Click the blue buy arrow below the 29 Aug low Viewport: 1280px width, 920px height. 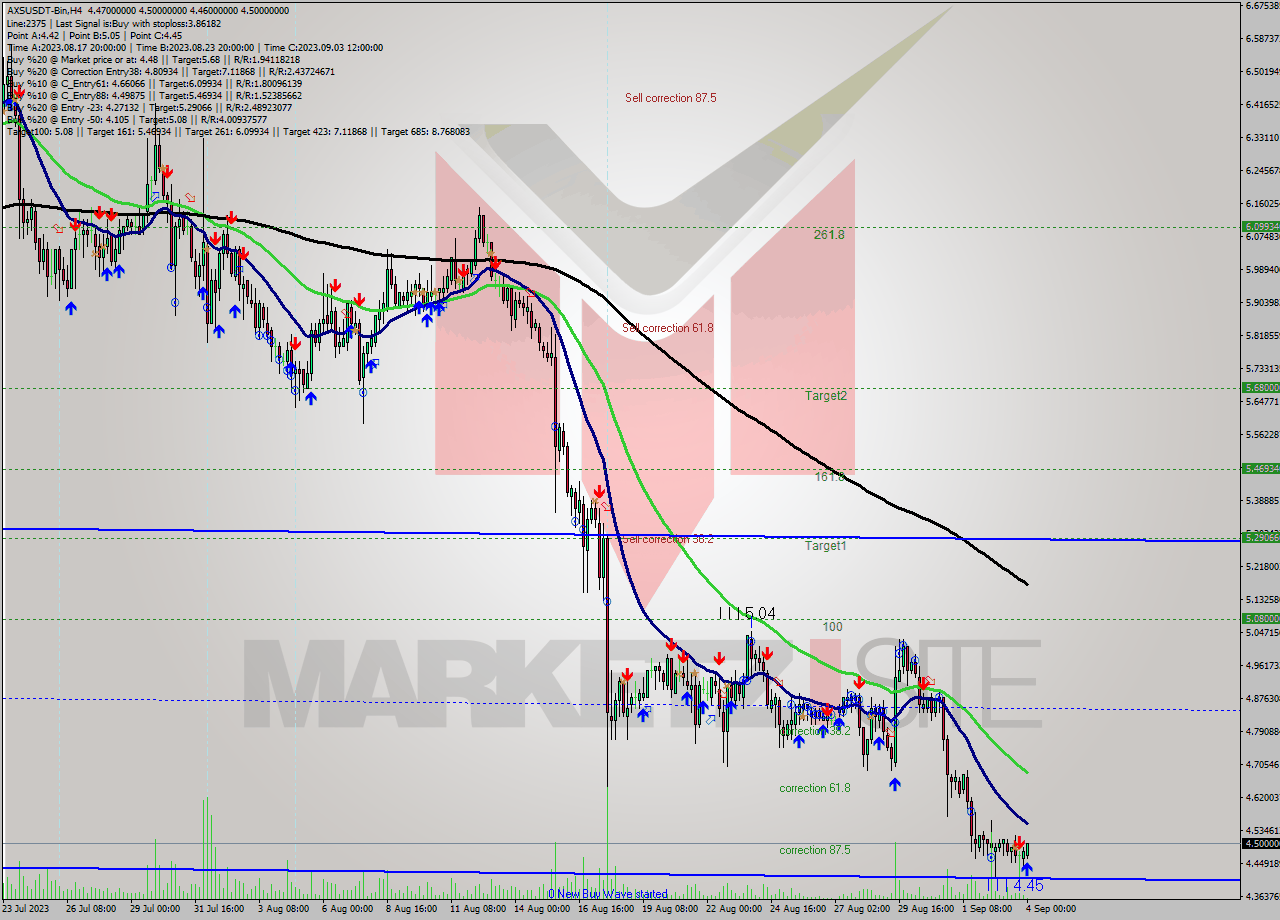pos(894,784)
